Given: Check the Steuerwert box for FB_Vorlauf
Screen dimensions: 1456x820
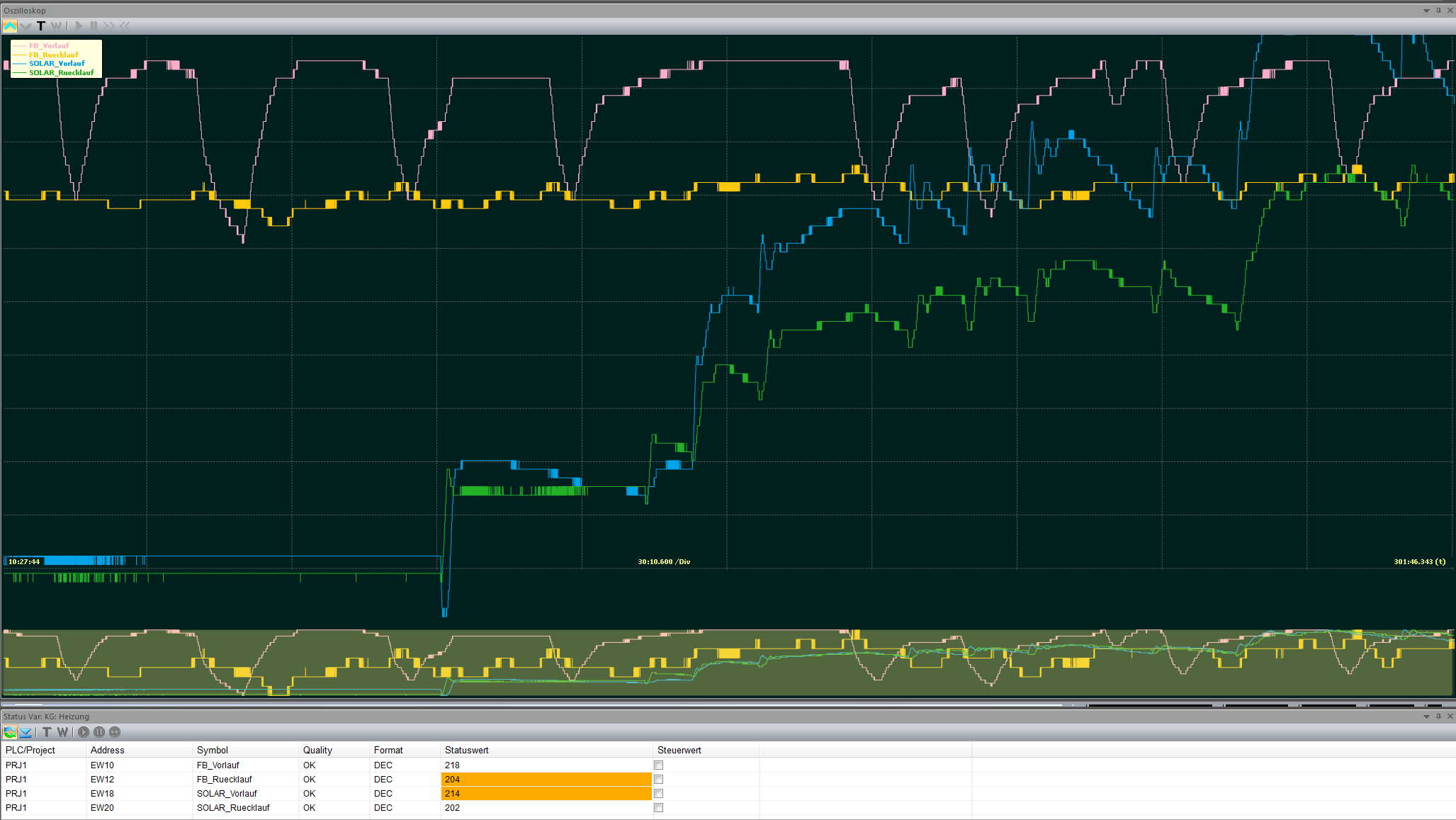Looking at the screenshot, I should [658, 765].
